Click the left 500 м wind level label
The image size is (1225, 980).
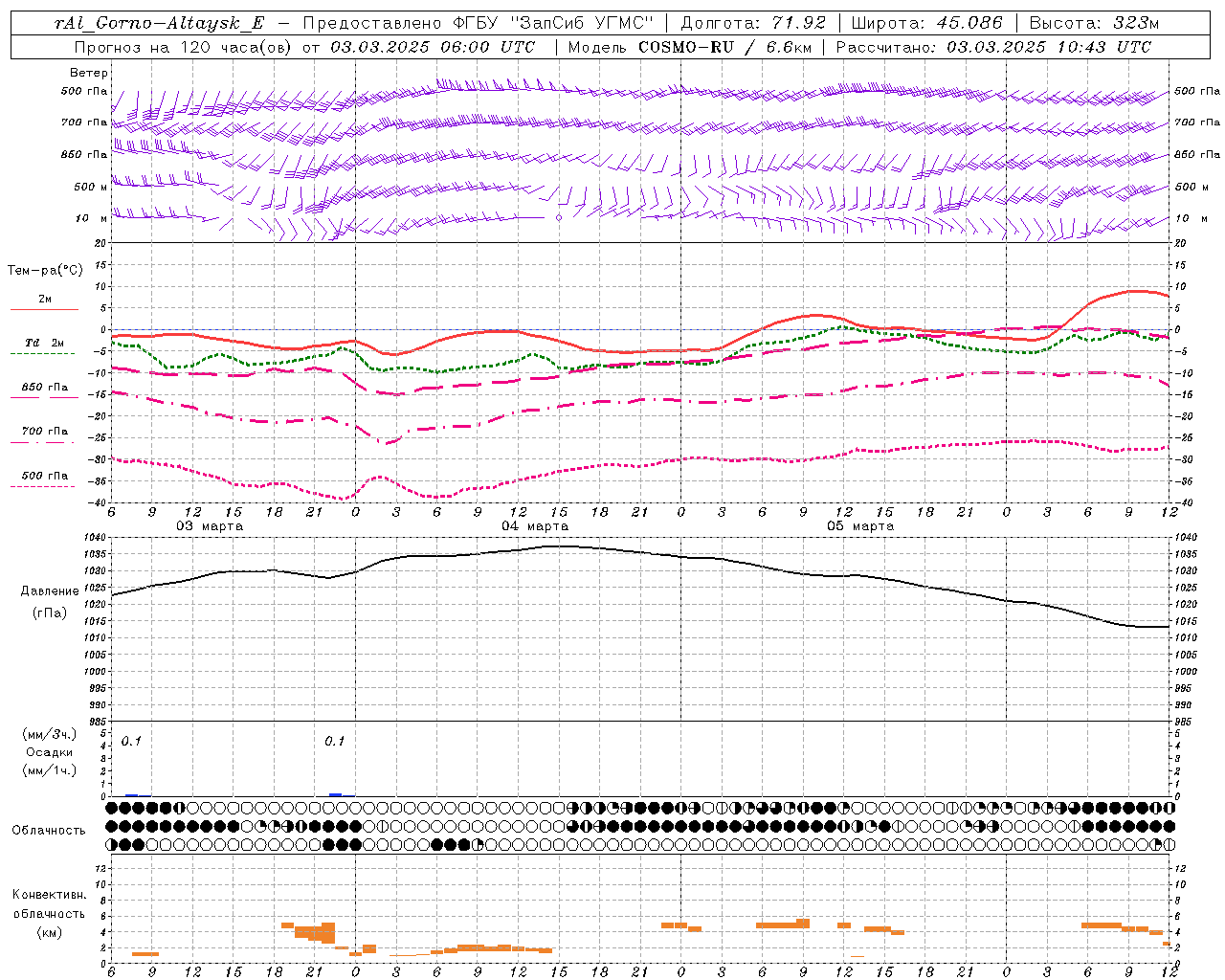click(91, 187)
